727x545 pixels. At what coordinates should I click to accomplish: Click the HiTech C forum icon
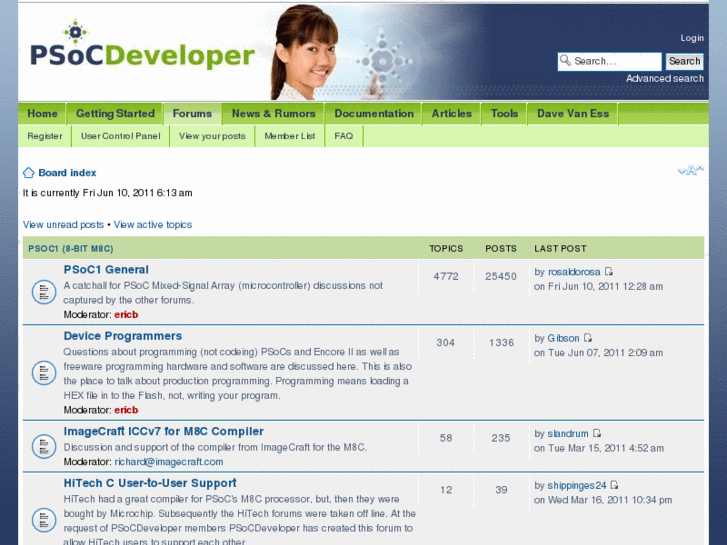[43, 519]
